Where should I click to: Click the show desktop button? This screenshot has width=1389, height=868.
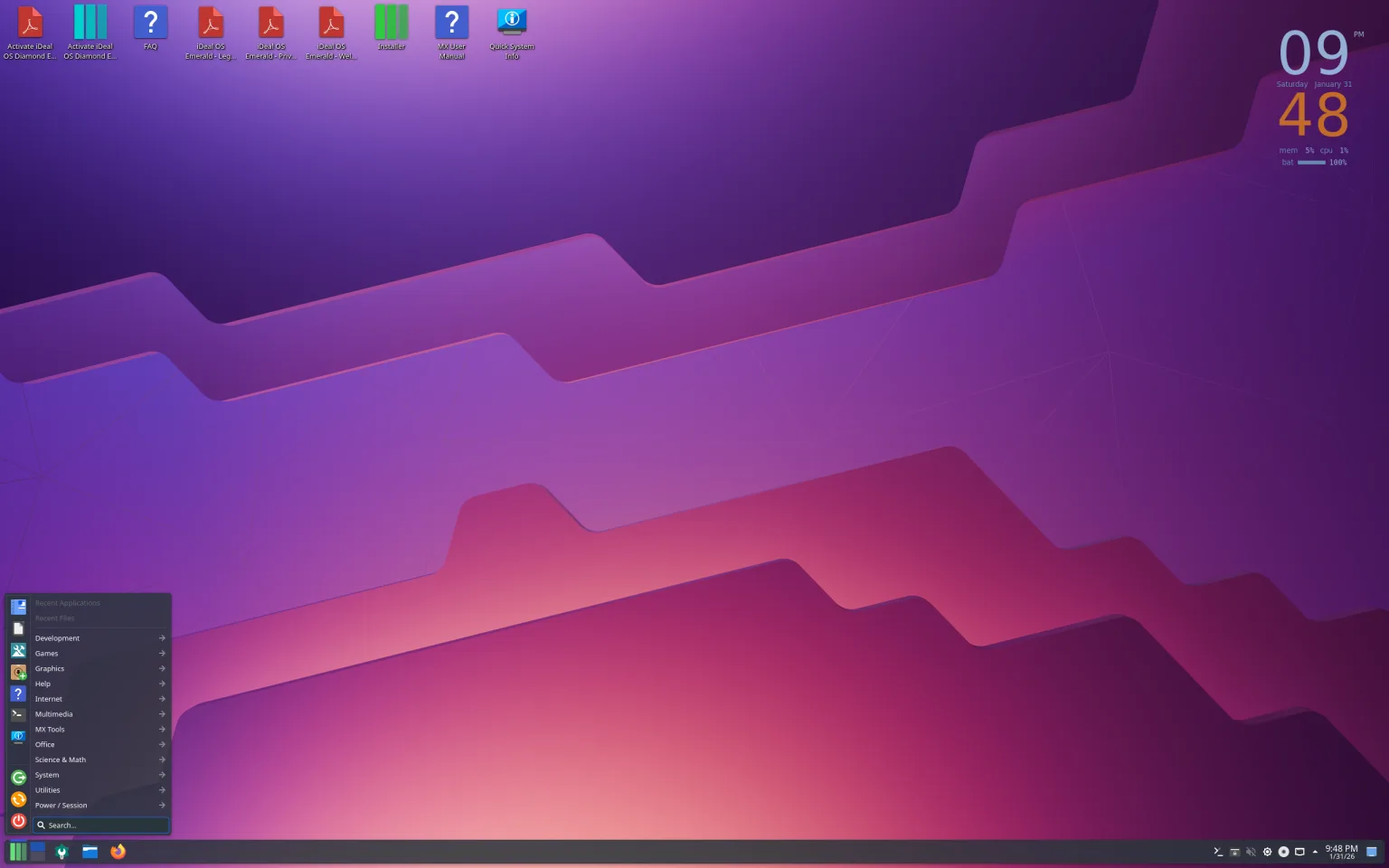point(1372,852)
